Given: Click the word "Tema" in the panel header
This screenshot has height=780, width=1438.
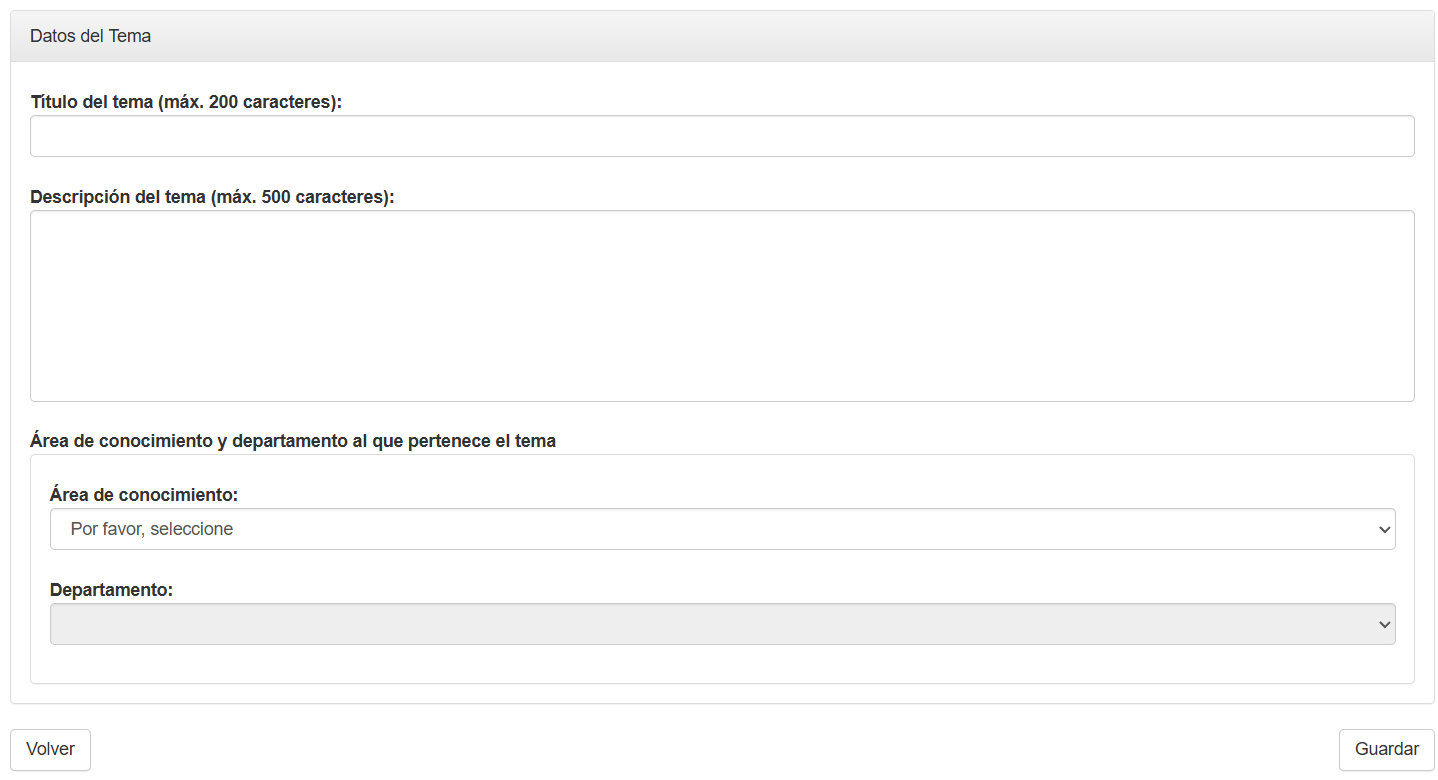Looking at the screenshot, I should 132,36.
